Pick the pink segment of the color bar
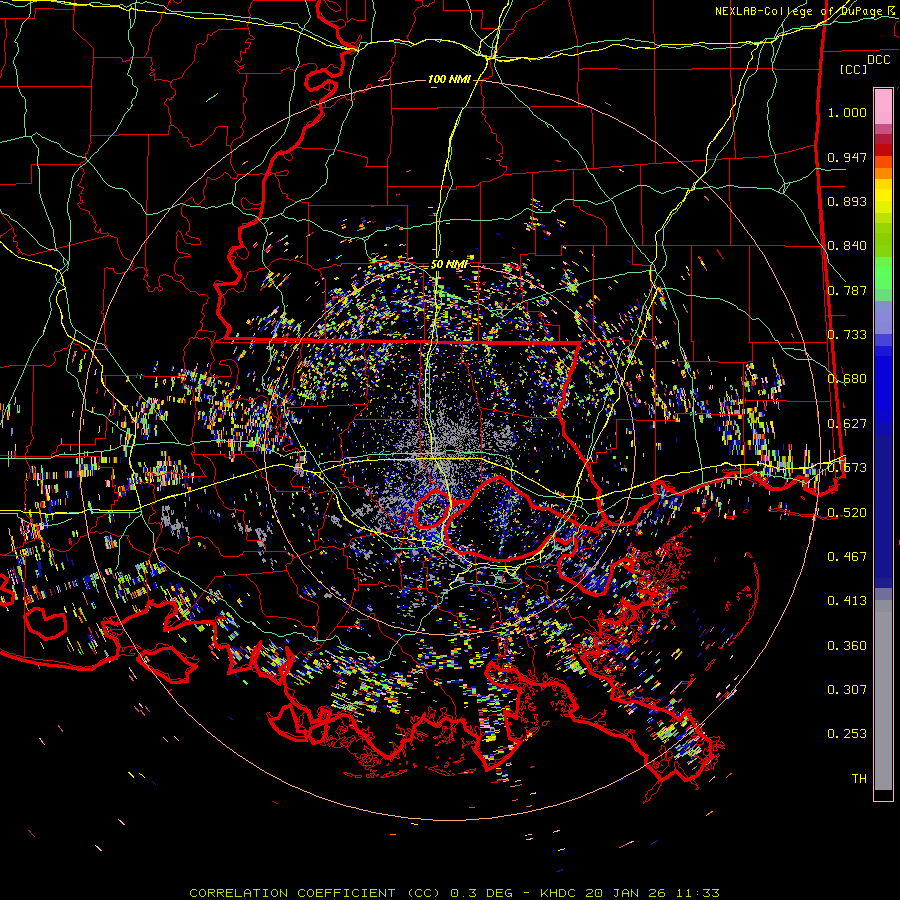 [x=883, y=107]
